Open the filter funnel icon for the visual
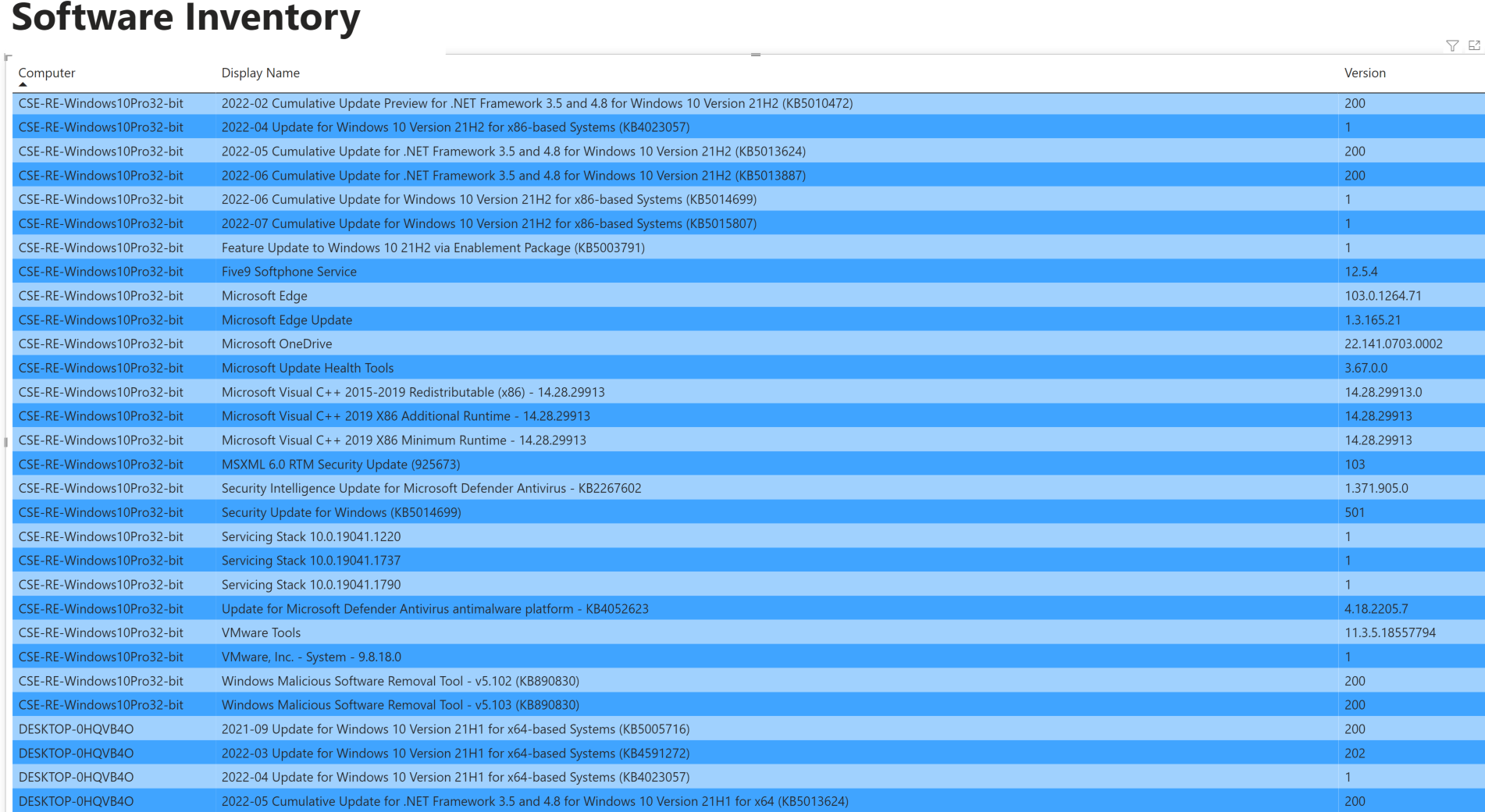The height and width of the screenshot is (812, 1485). tap(1451, 45)
